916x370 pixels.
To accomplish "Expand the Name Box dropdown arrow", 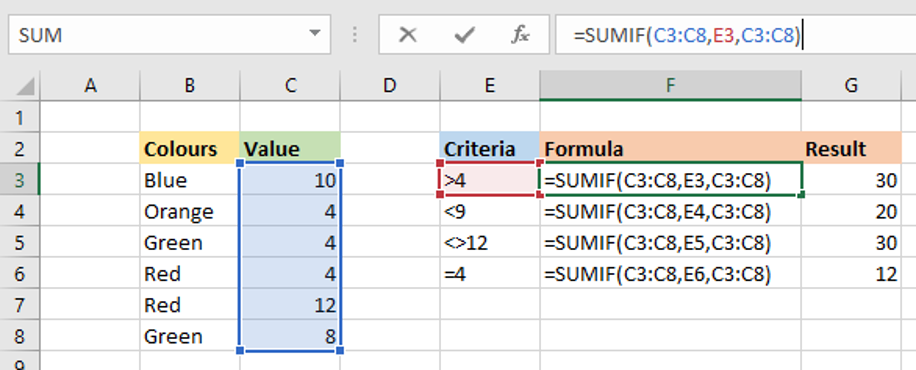I will click(314, 34).
